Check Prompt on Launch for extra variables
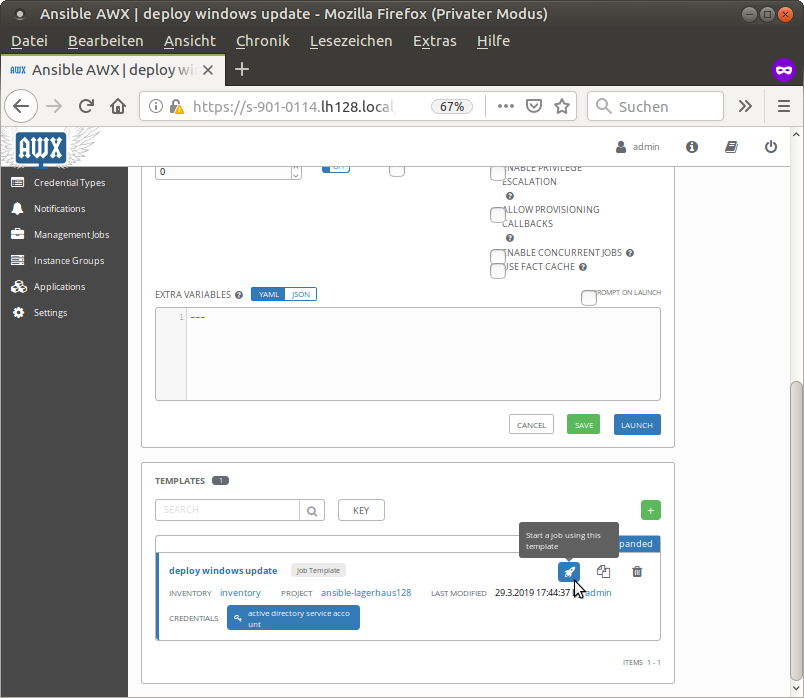Screen dimensions: 804x698 (589, 297)
